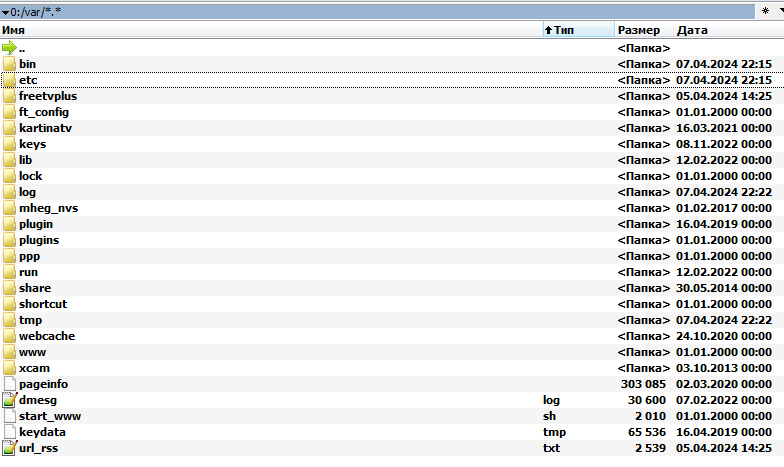Click the parent directory green arrow icon

(9, 48)
